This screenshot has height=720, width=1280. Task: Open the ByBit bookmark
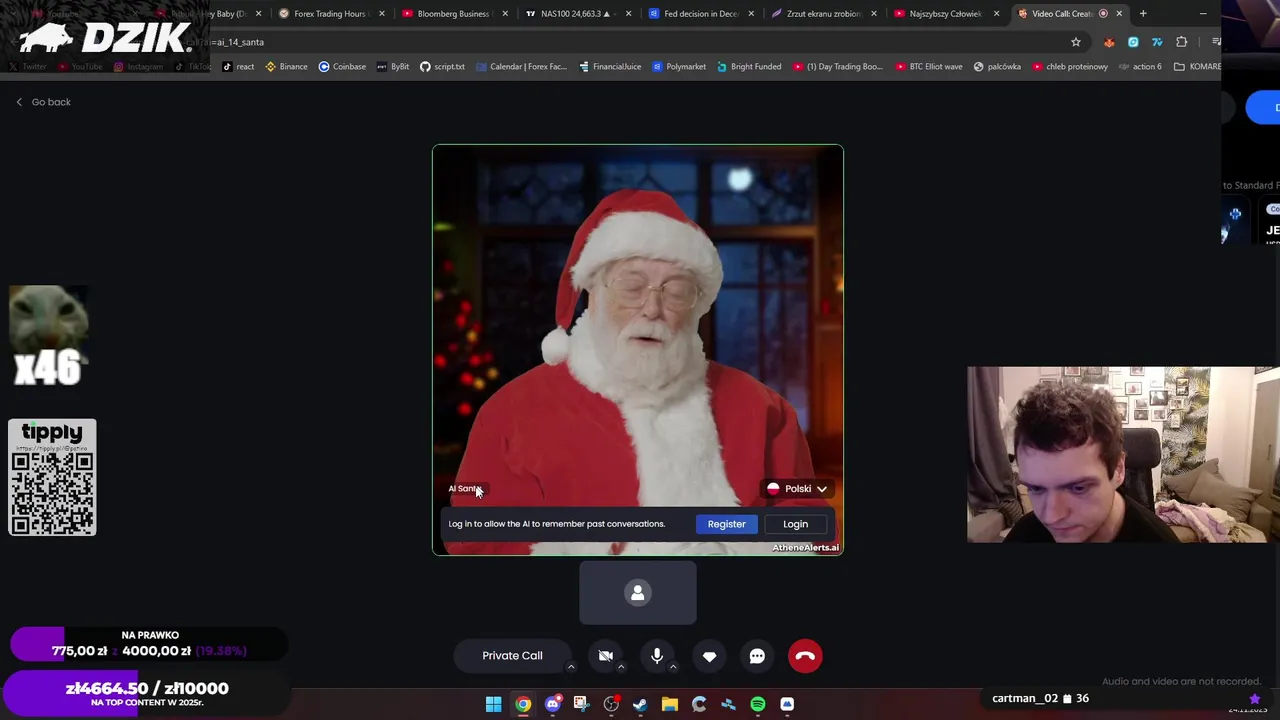tap(393, 67)
